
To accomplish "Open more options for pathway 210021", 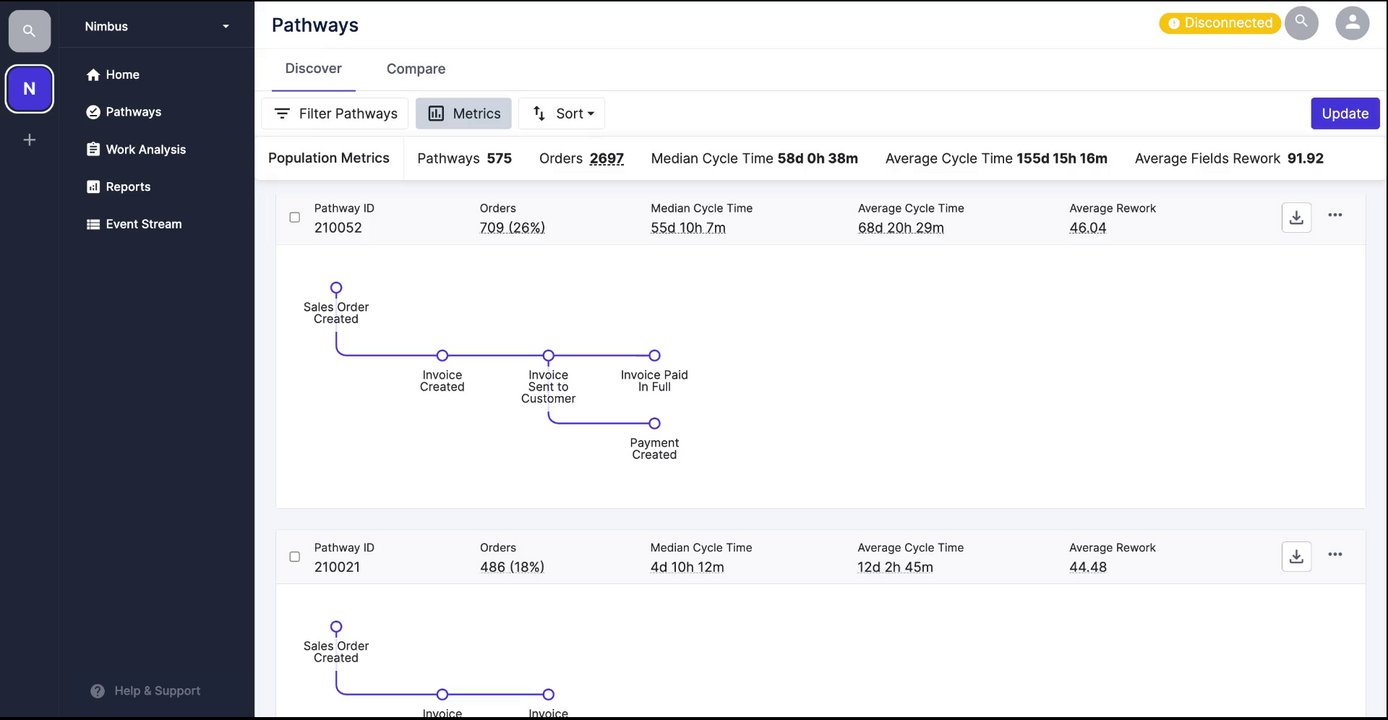I will 1335,554.
